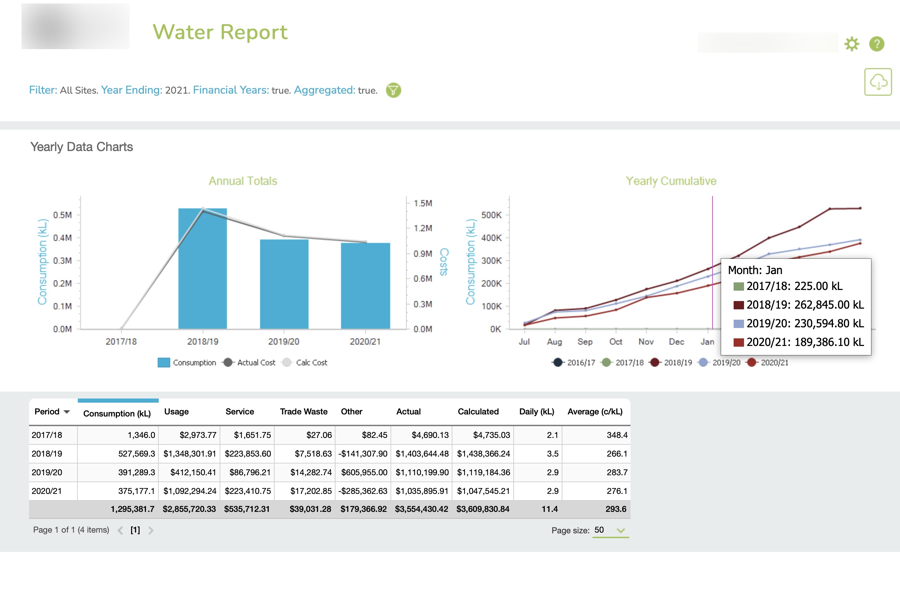This screenshot has width=900, height=600.
Task: Select the Consumption (kL) column header
Action: [117, 411]
